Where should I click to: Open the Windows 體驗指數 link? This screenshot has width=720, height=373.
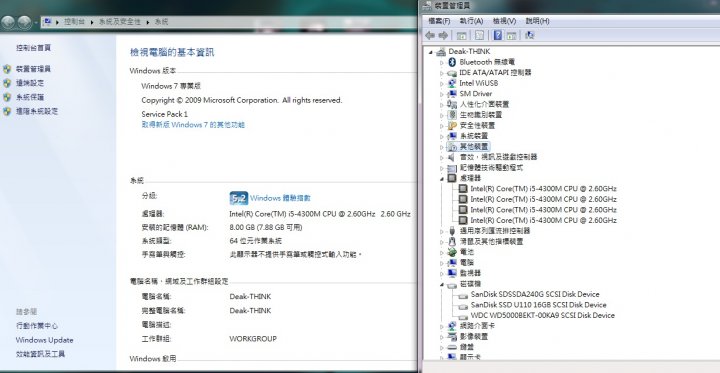pyautogui.click(x=280, y=198)
